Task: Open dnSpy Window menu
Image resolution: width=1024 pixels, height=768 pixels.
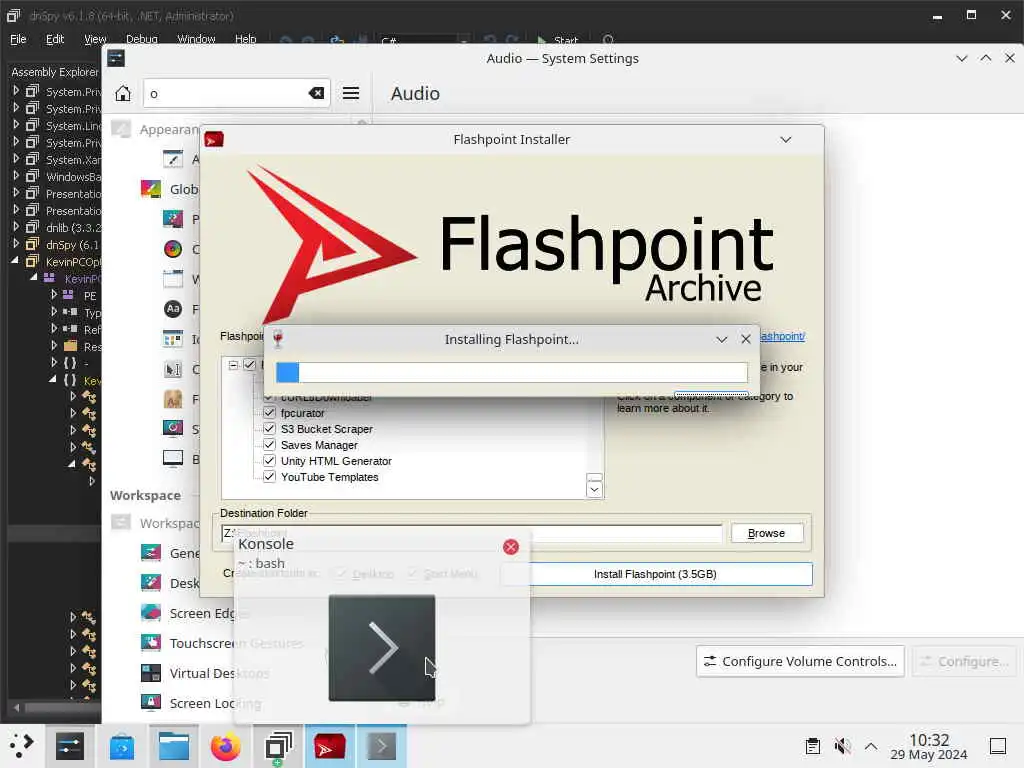Action: [x=196, y=39]
